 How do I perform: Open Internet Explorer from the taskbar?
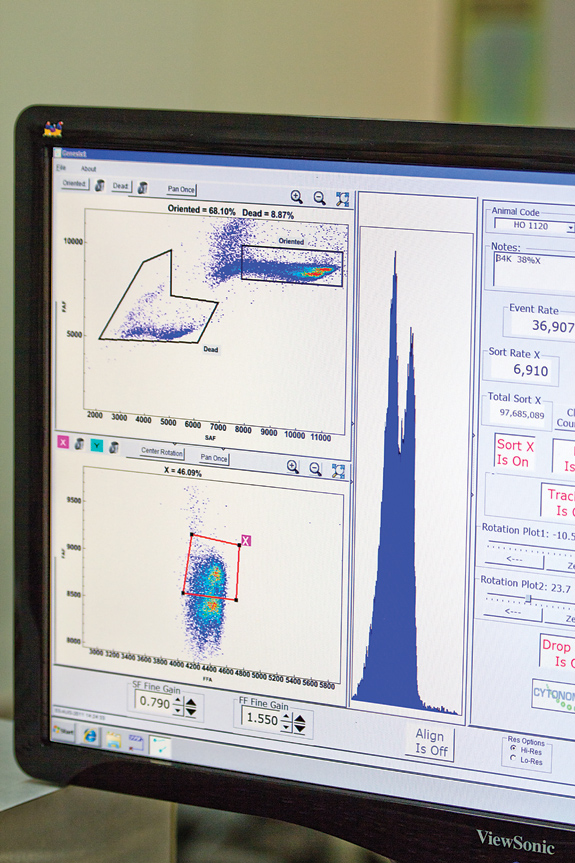click(x=90, y=735)
